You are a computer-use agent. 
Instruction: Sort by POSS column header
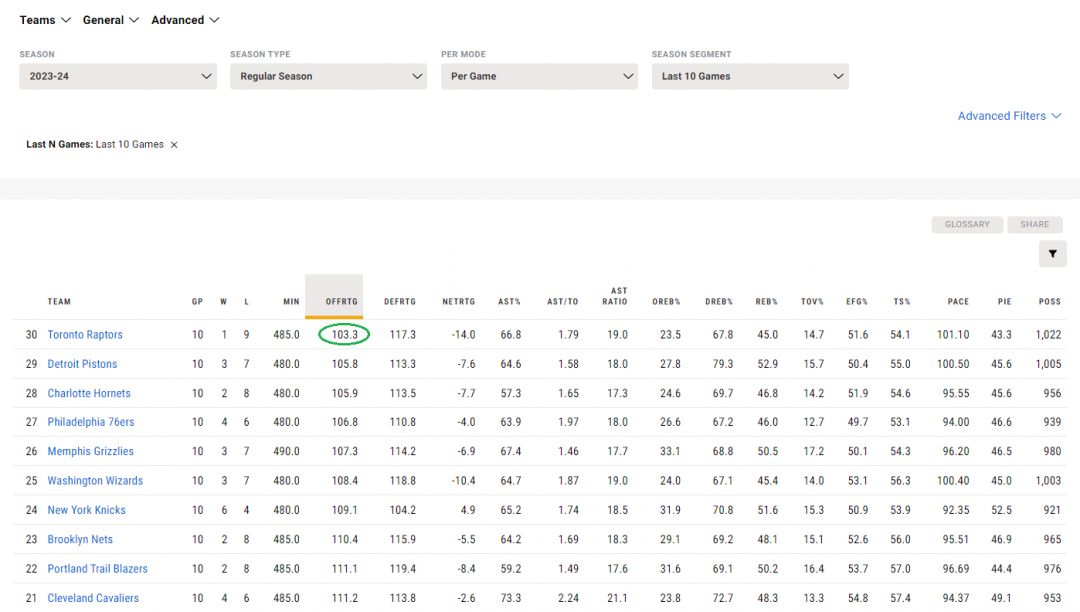[1050, 302]
